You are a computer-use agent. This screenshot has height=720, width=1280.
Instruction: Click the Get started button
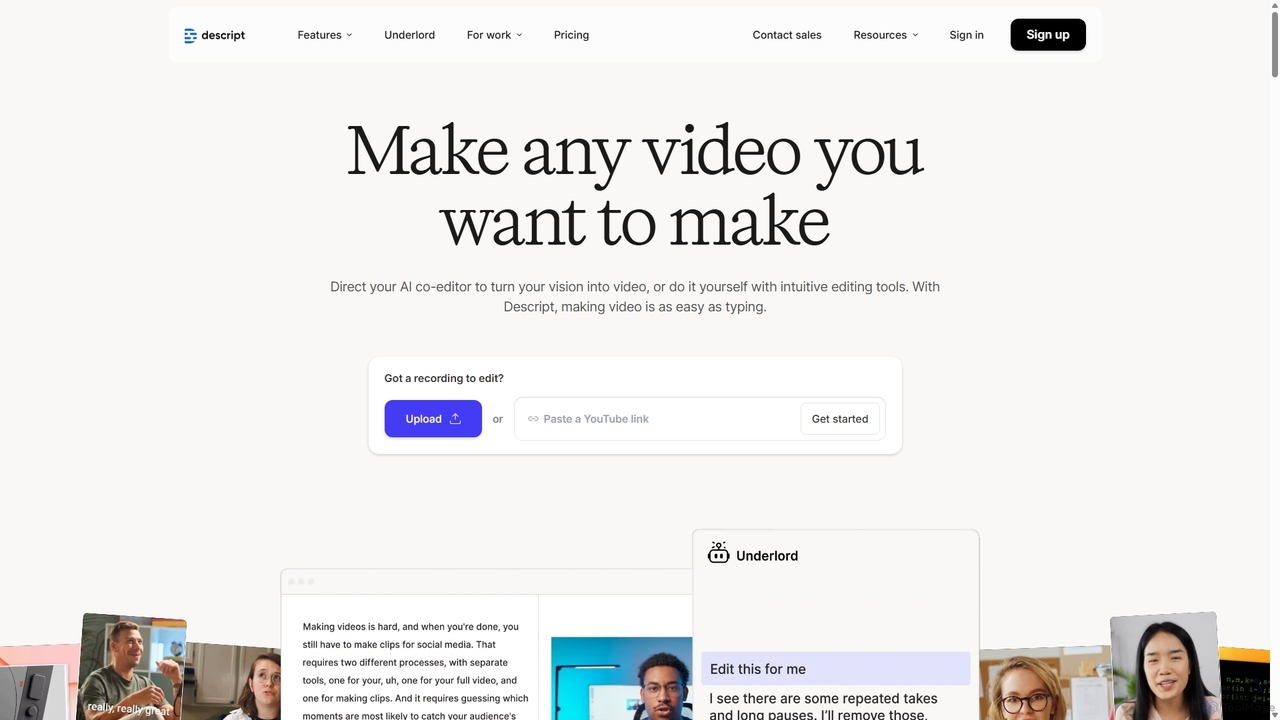click(x=840, y=419)
